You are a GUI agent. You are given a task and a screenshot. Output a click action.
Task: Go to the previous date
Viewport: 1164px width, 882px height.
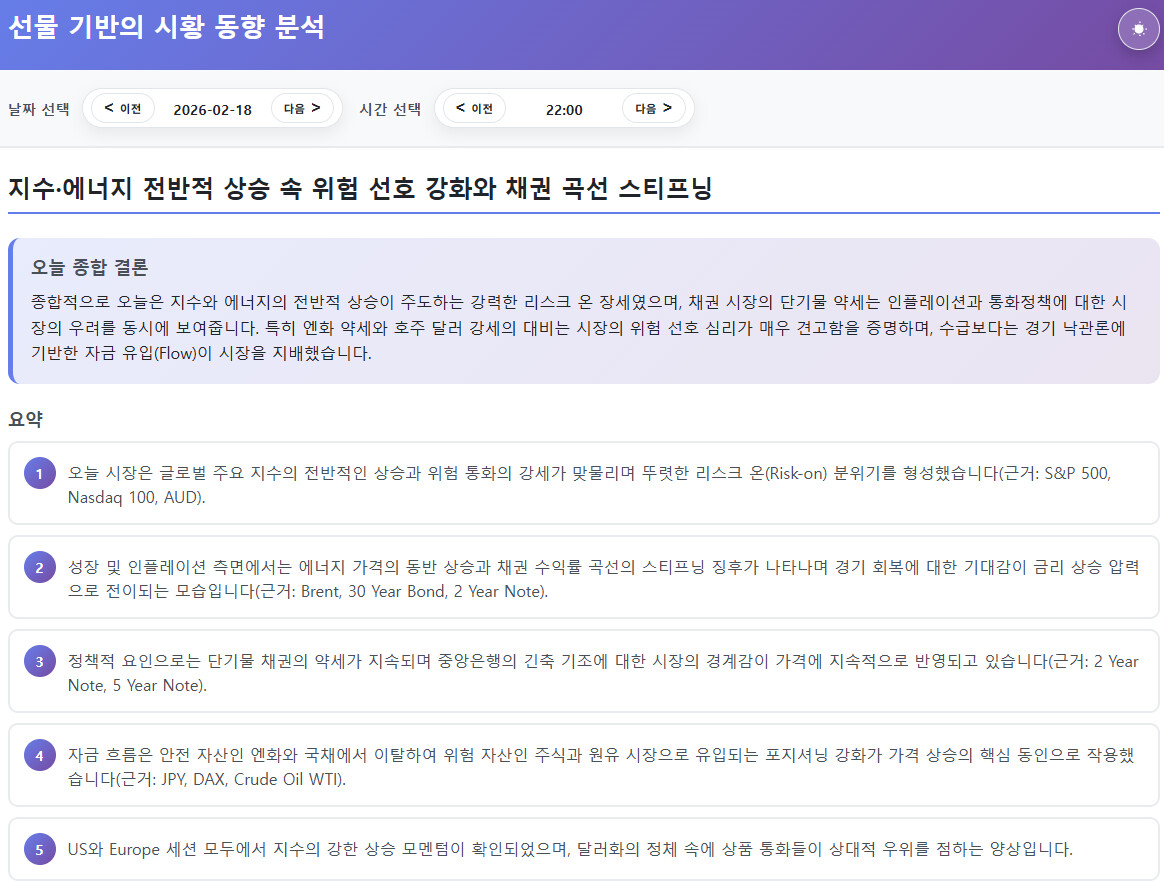(123, 108)
